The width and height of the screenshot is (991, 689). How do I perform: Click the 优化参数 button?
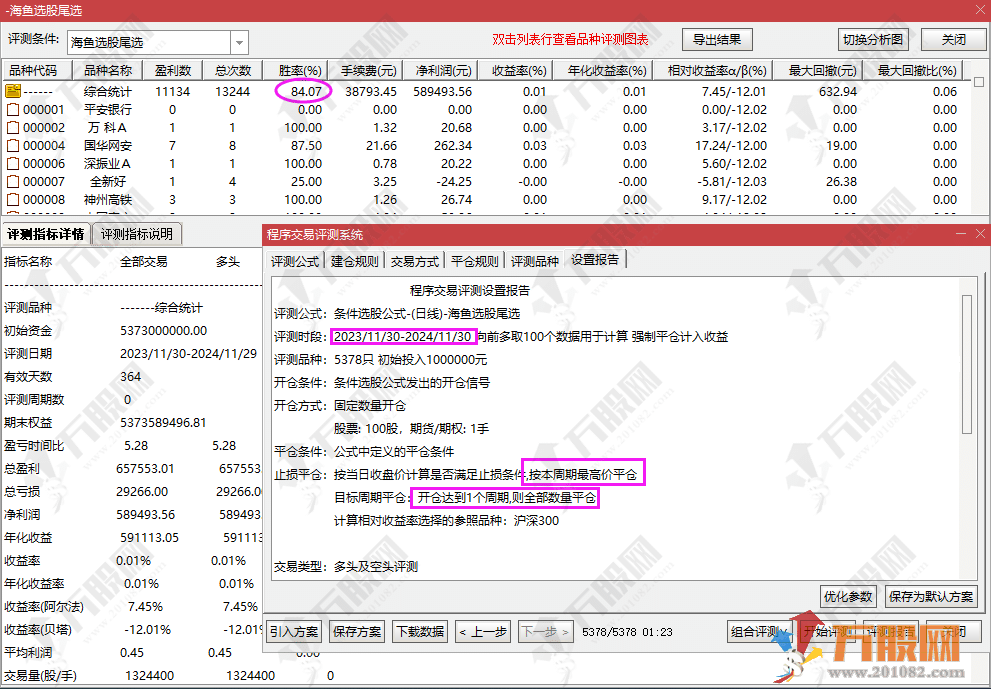(848, 597)
